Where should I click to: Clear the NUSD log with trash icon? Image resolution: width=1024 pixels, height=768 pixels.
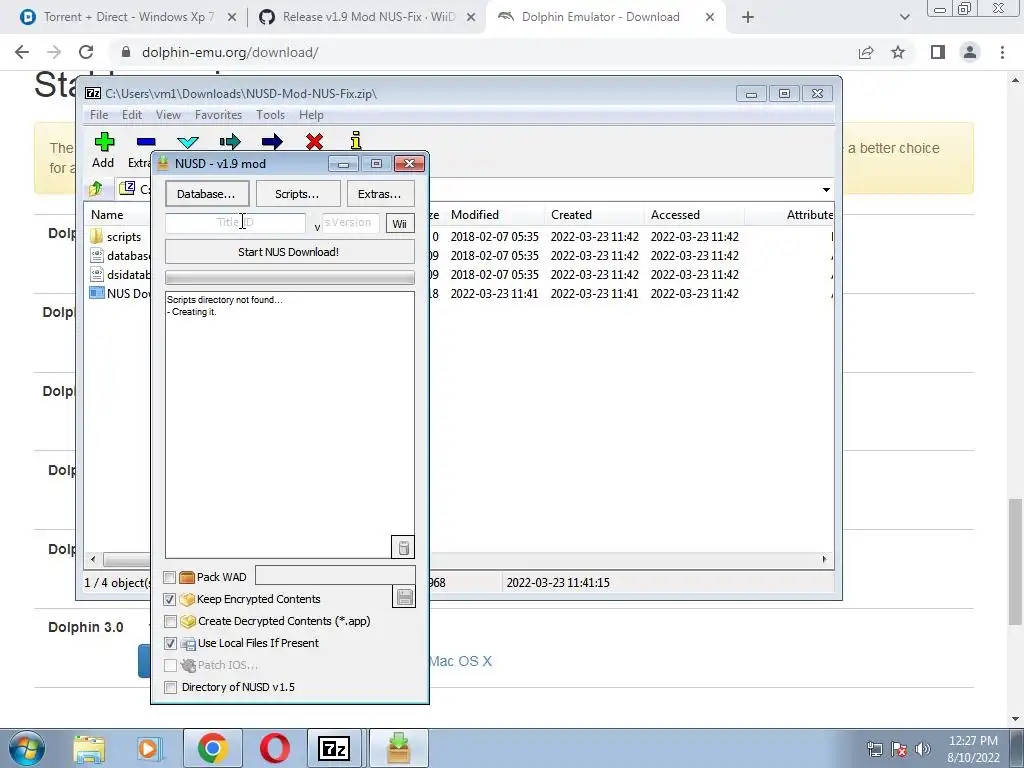click(x=403, y=547)
